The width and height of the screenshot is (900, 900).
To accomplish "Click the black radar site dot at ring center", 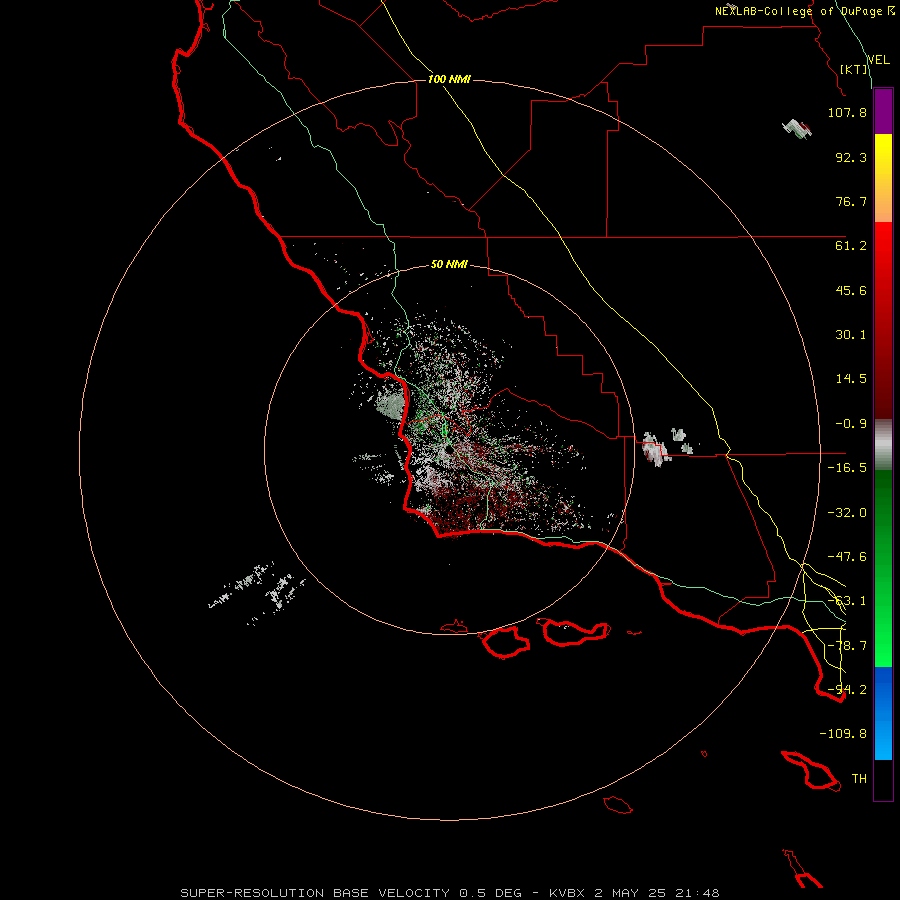I will 448,451.
